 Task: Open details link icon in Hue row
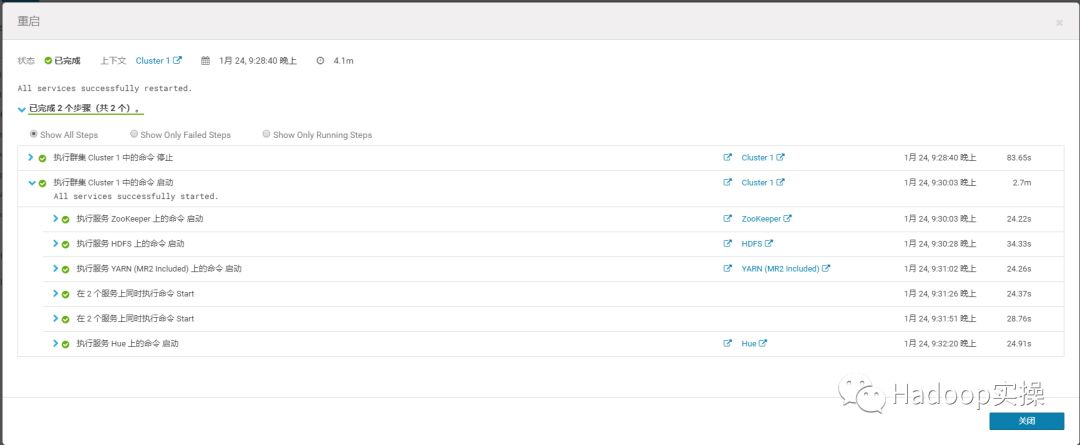[x=727, y=343]
